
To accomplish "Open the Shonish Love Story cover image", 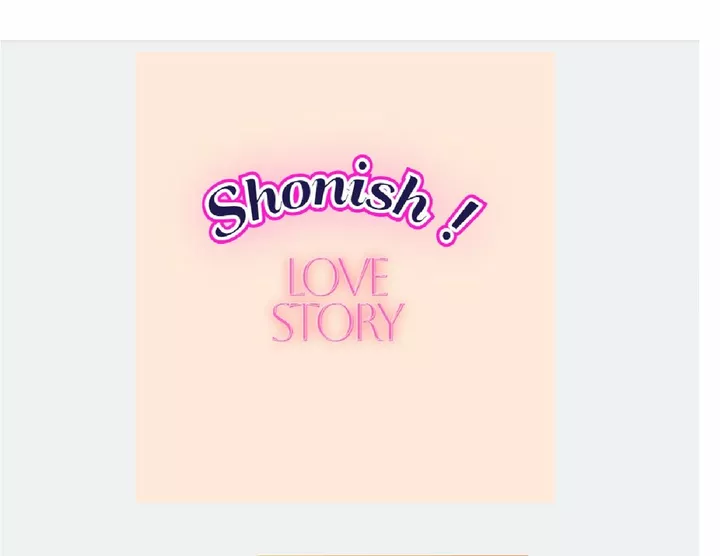I will (x=345, y=277).
